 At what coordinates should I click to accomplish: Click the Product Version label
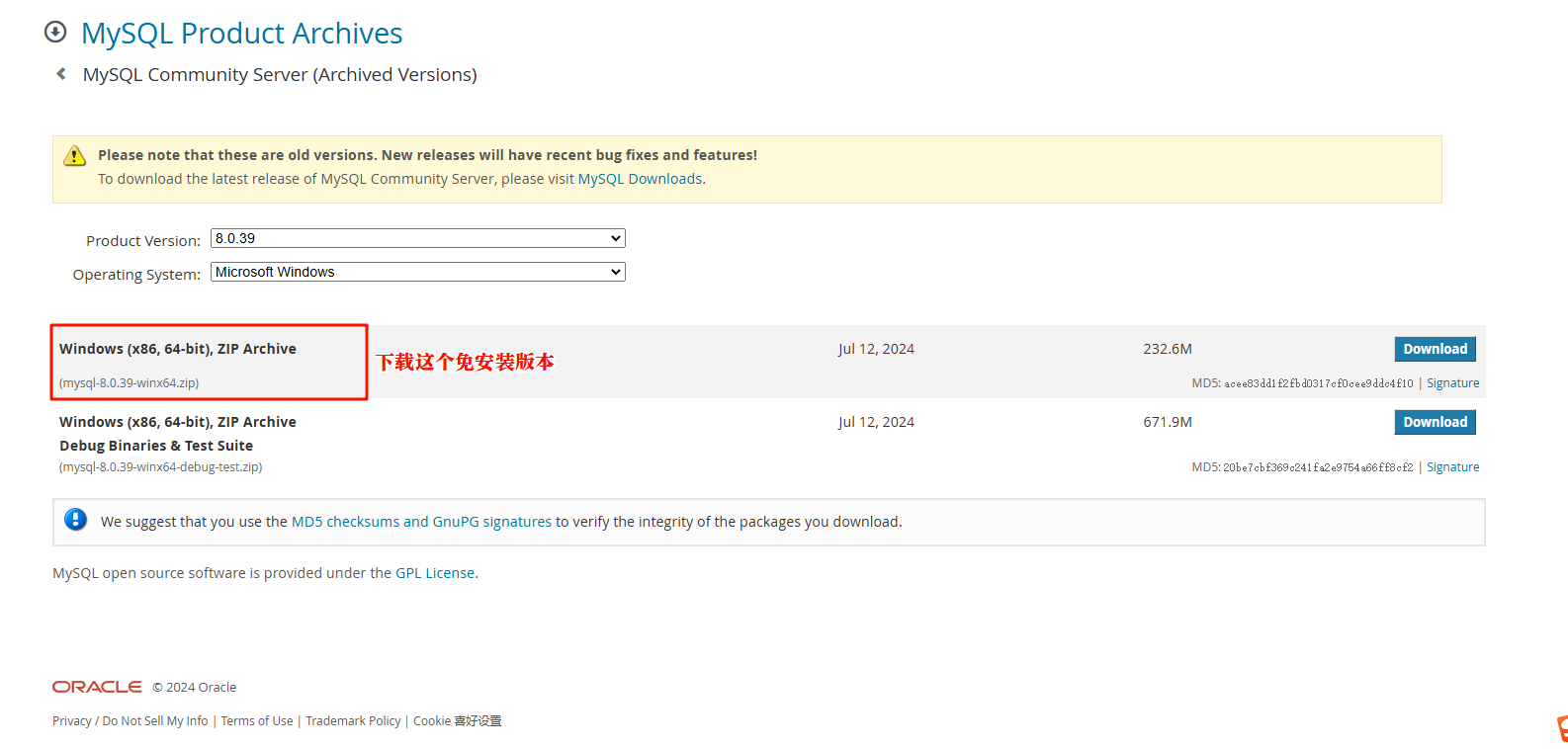143,241
